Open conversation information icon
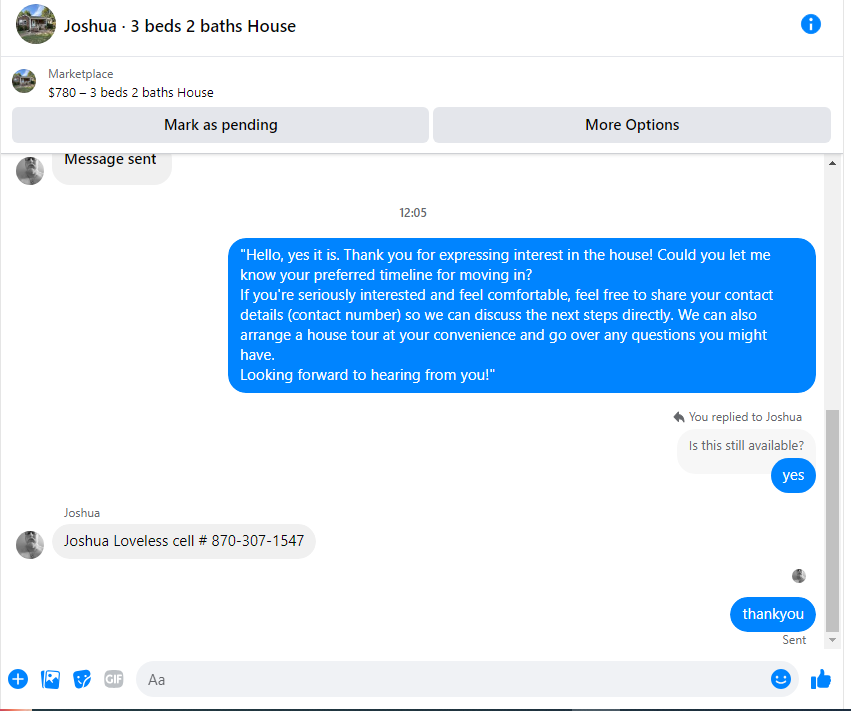The image size is (851, 711). tap(810, 24)
